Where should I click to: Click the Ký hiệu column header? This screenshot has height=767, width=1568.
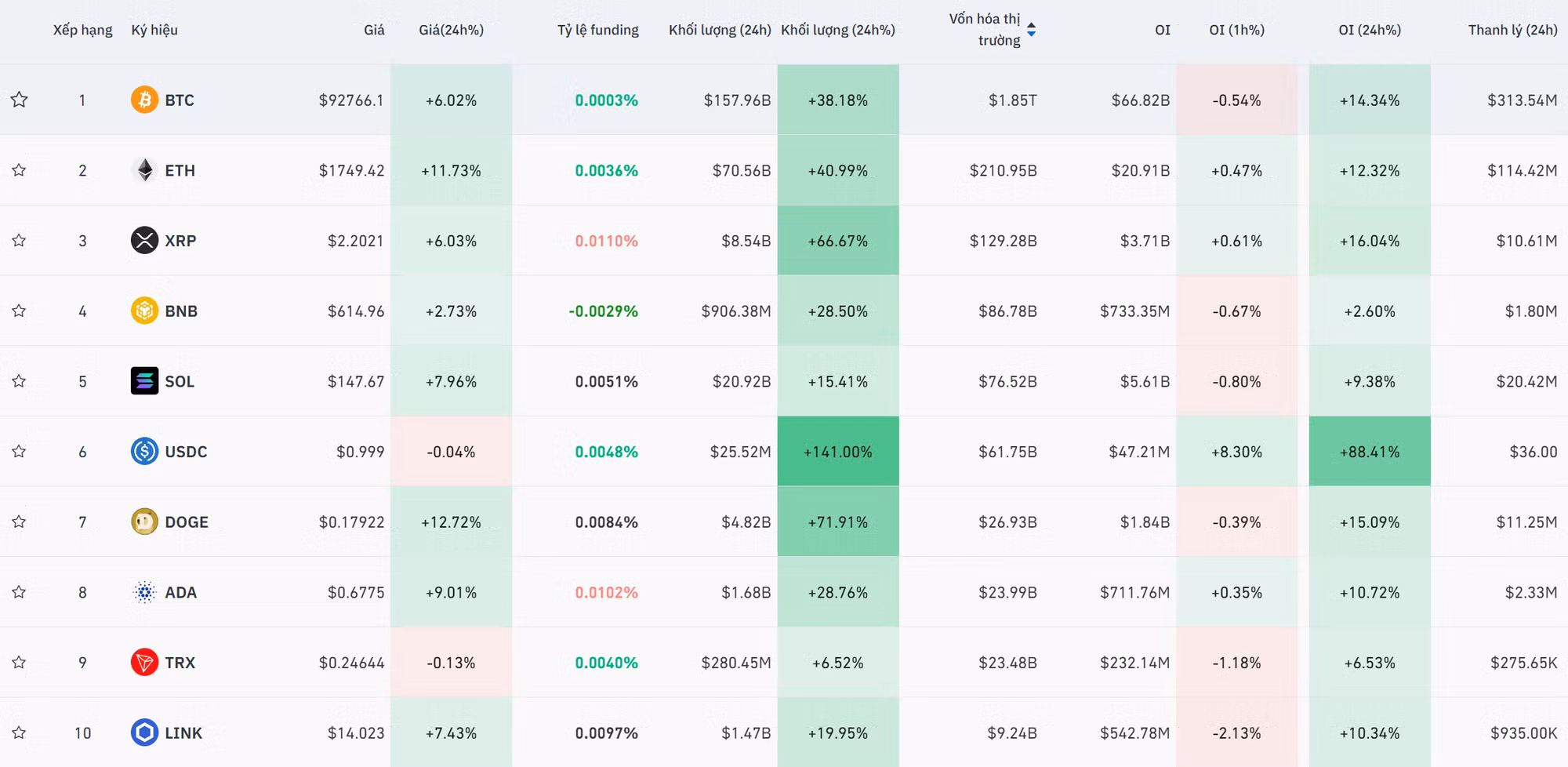pos(154,30)
